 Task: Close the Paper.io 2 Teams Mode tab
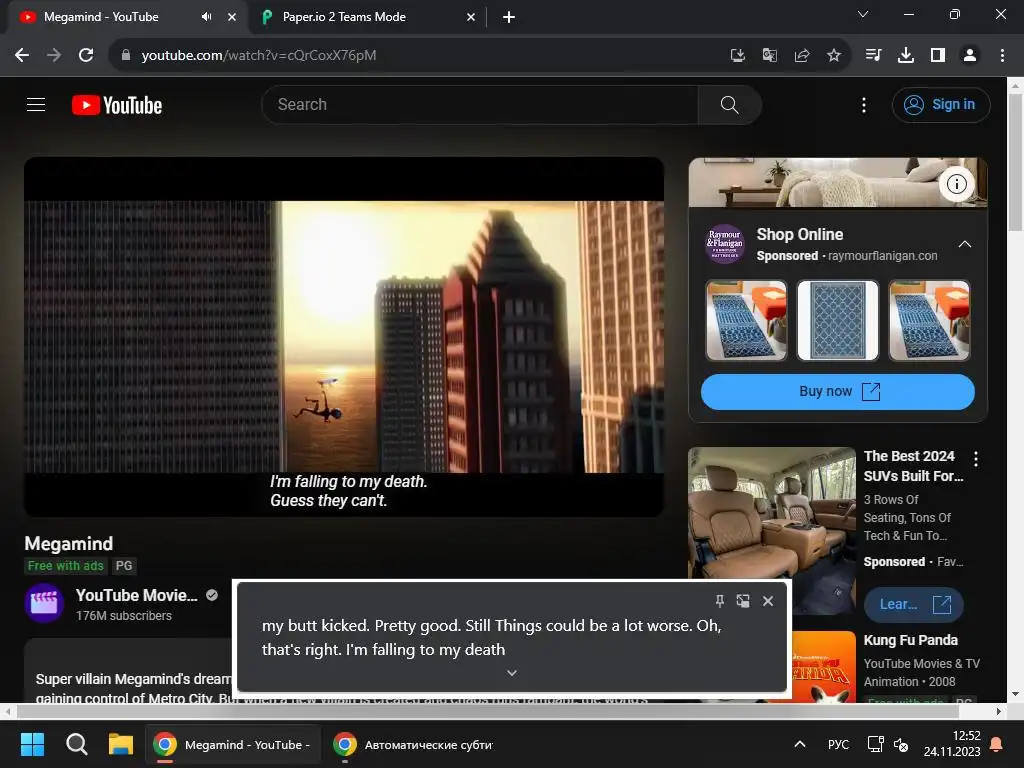[x=471, y=17]
